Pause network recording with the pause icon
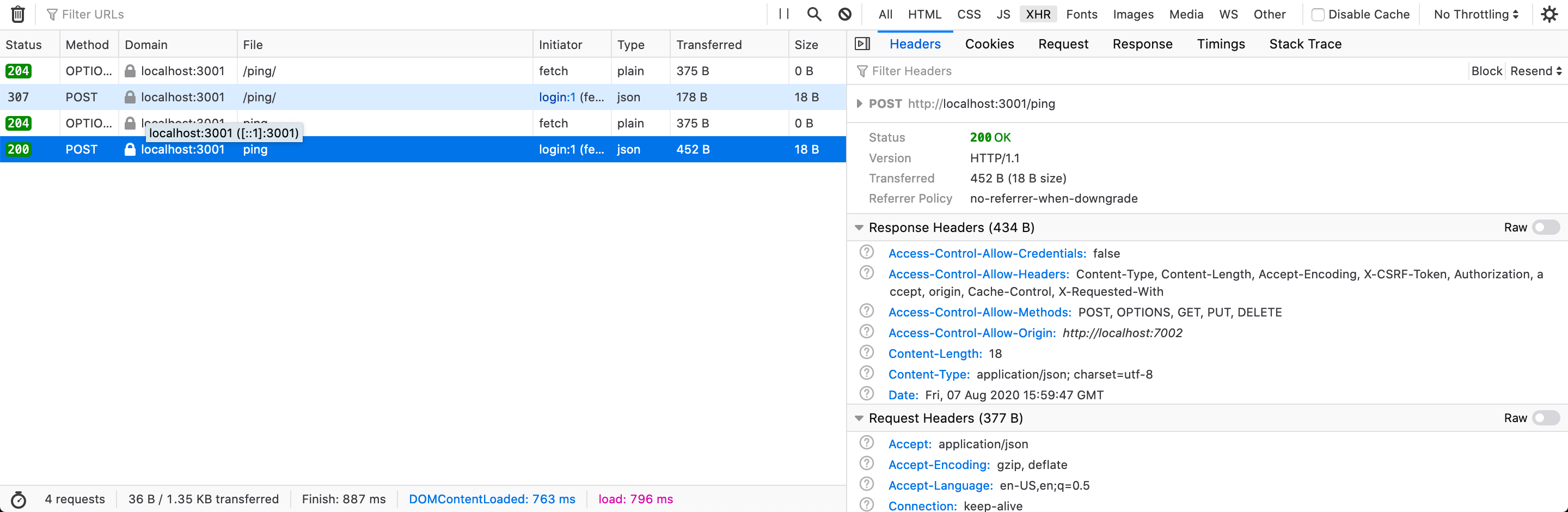The width and height of the screenshot is (1568, 512). tap(784, 14)
